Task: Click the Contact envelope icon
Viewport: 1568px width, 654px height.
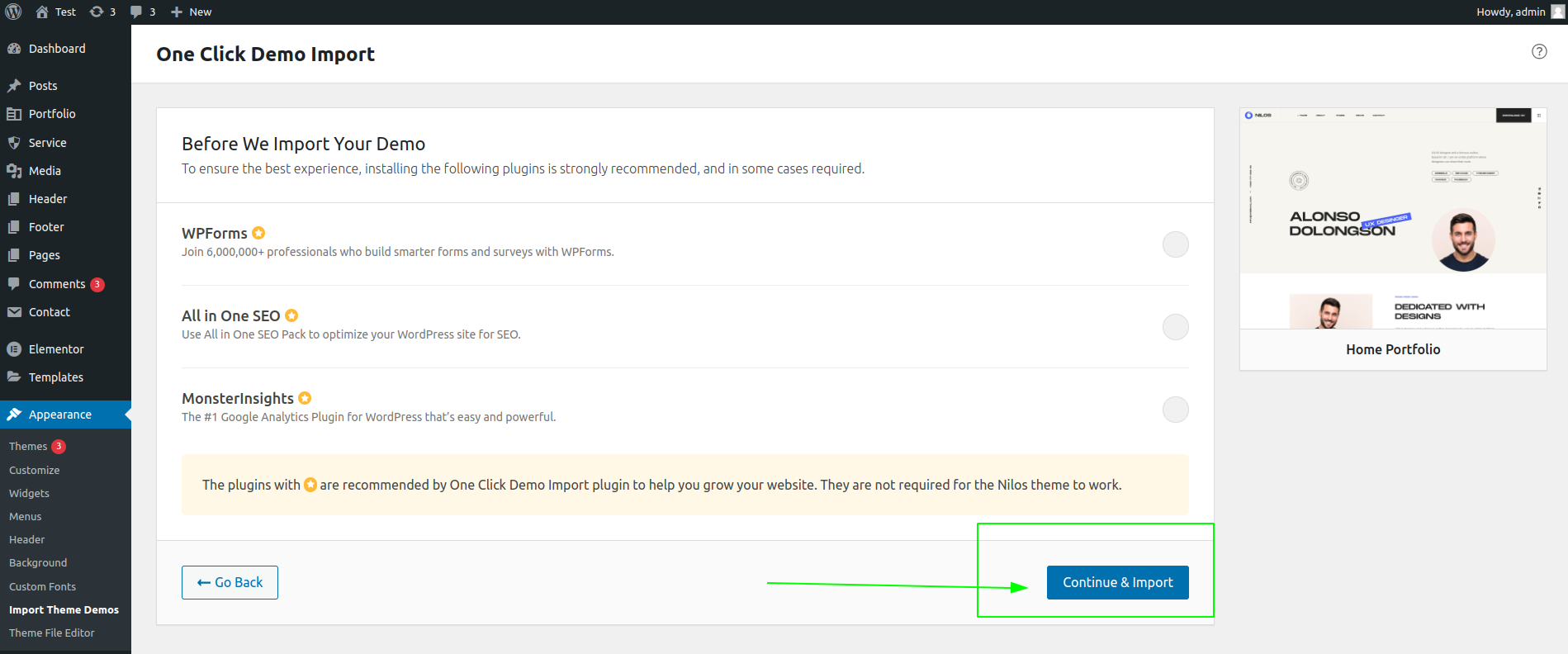Action: pos(14,312)
